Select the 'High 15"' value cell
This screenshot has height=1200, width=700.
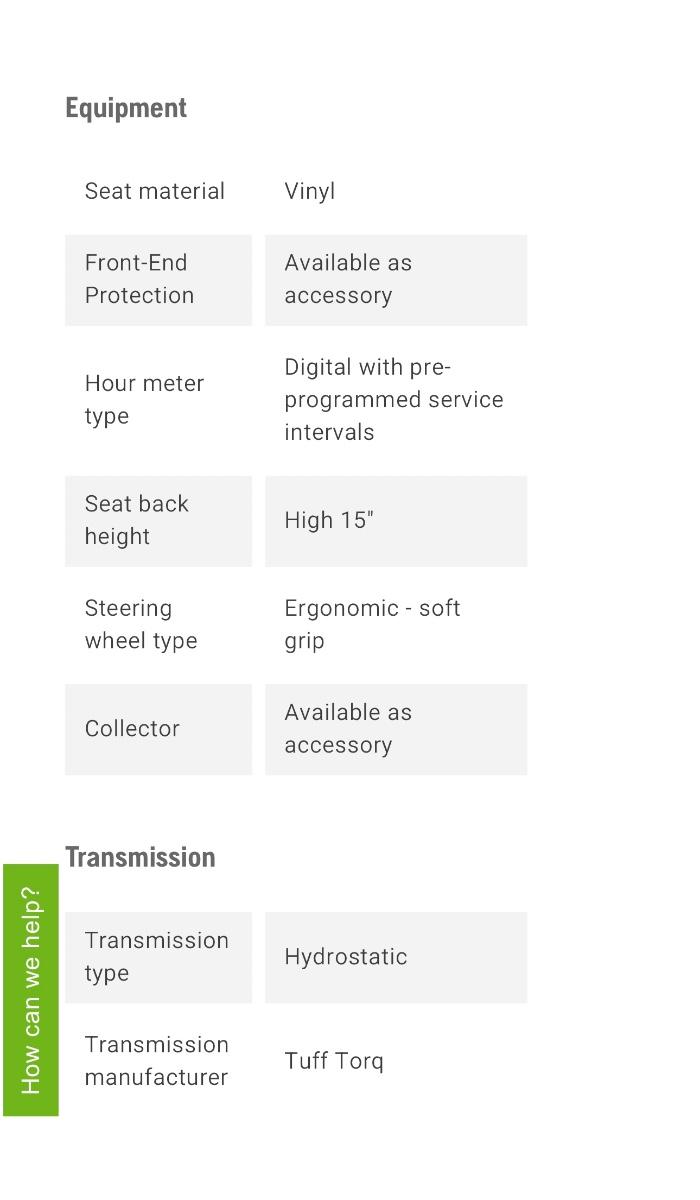pyautogui.click(x=395, y=520)
